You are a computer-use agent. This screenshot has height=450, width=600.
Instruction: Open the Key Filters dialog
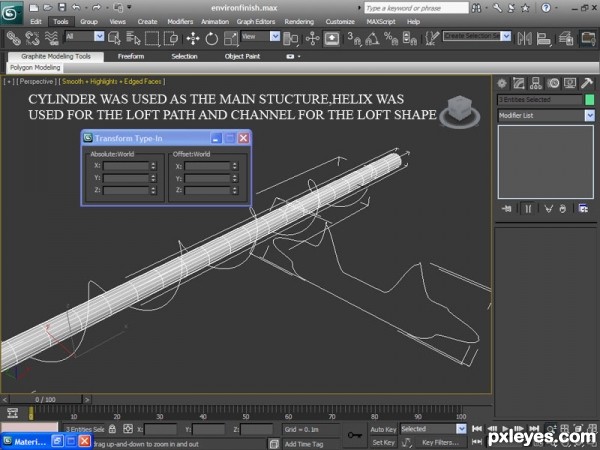tap(440, 442)
